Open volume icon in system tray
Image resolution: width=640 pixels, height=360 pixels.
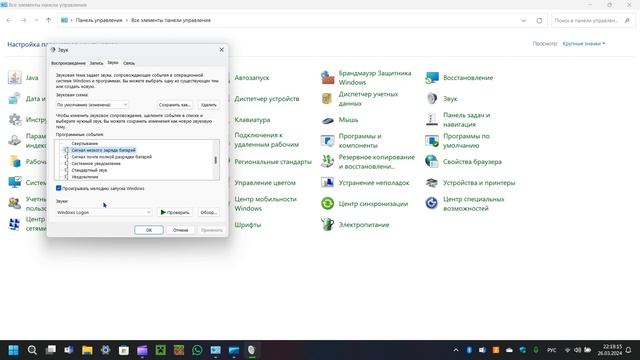[x=577, y=350]
